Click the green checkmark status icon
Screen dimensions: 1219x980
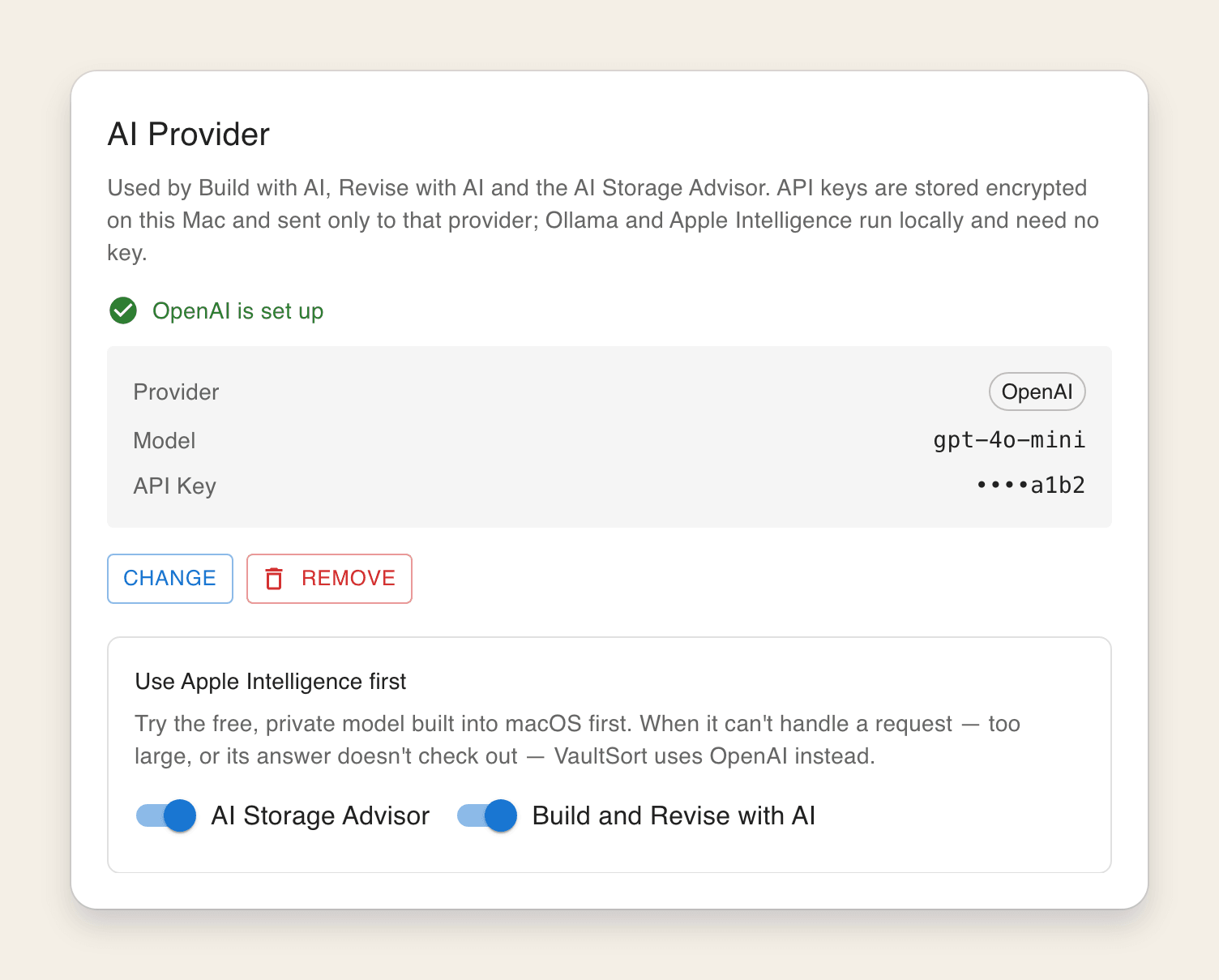123,310
